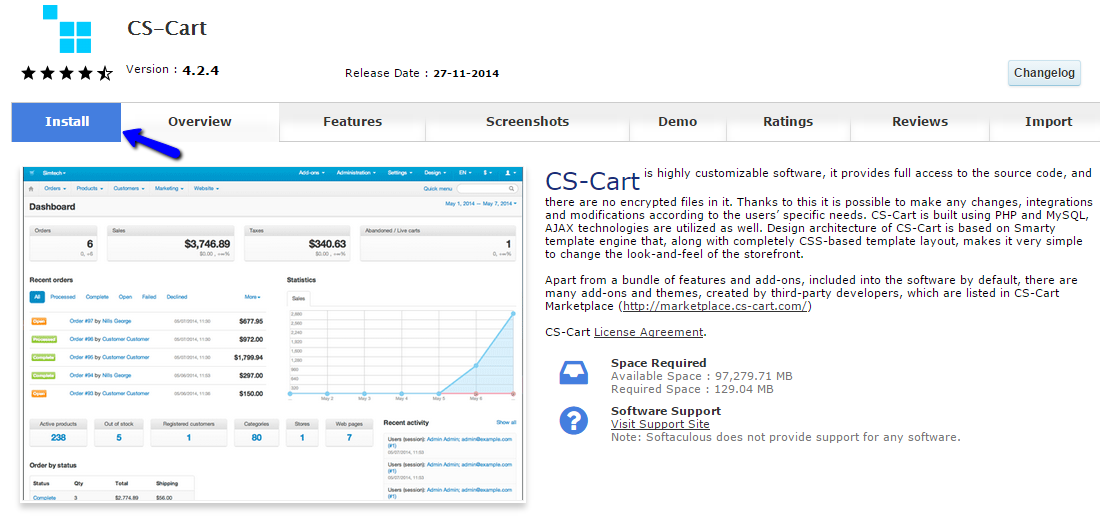Click the 'CS-Cart' title next to the logo
1100x517 pixels.
pyautogui.click(x=167, y=29)
